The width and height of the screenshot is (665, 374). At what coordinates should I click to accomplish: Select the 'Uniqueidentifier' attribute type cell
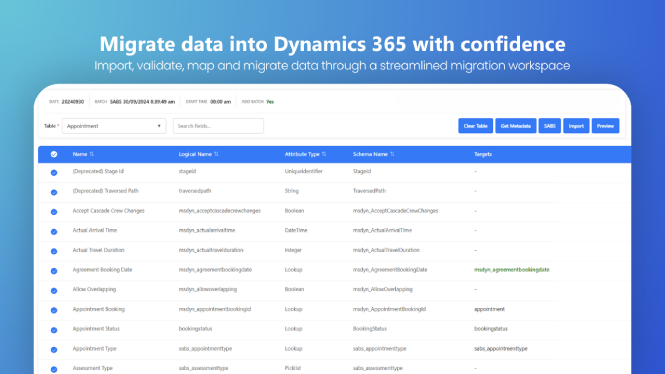pyautogui.click(x=304, y=171)
